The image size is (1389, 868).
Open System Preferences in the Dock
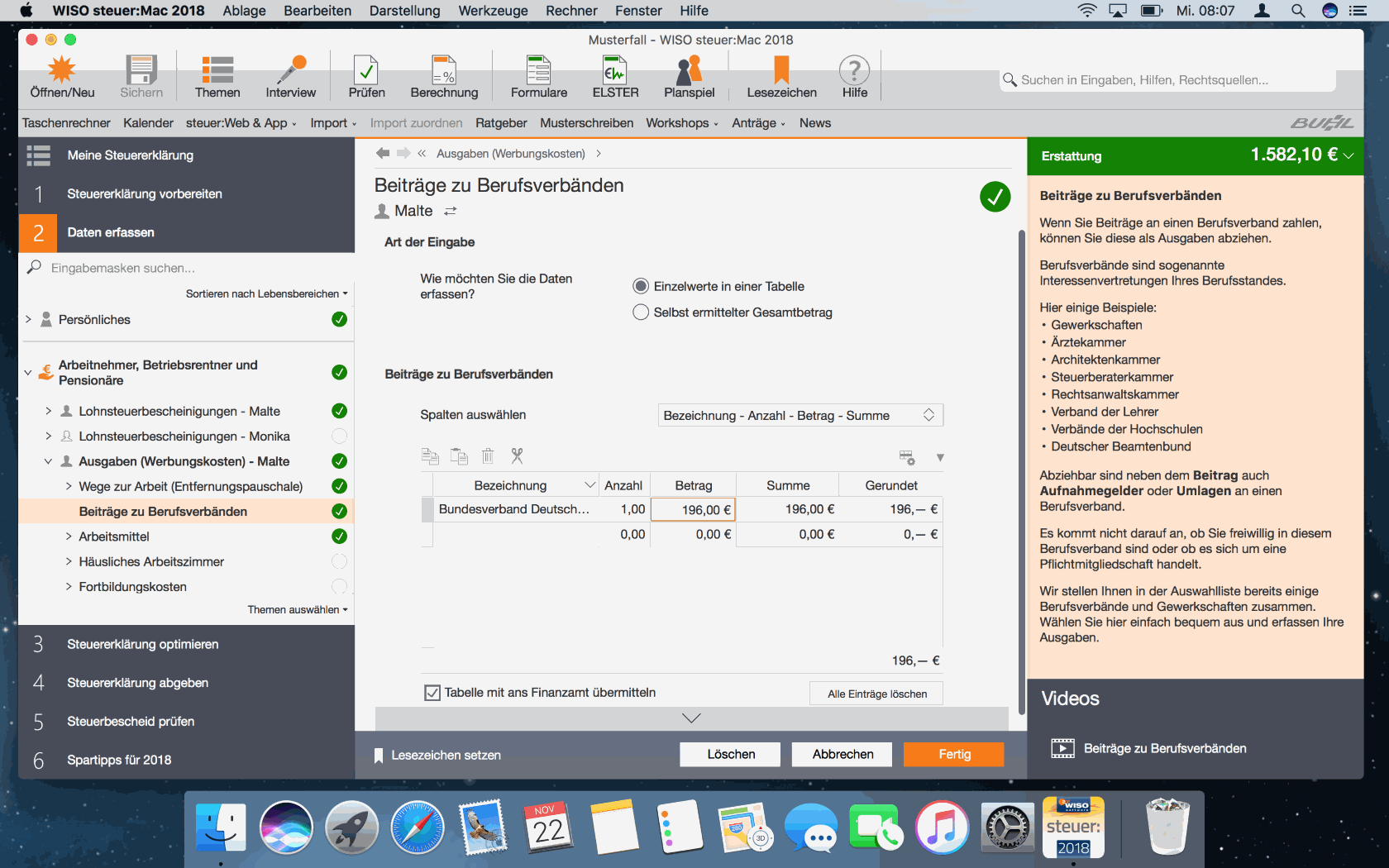1008,827
